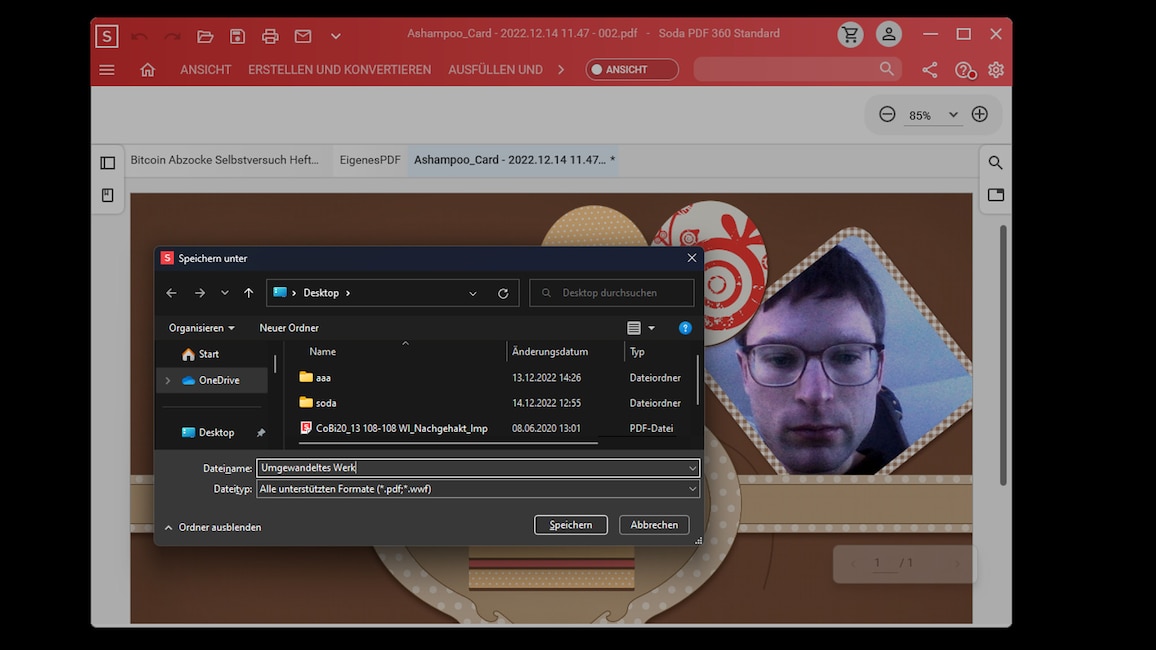1156x650 pixels.
Task: Save document using the floppy disk icon
Action: click(237, 36)
